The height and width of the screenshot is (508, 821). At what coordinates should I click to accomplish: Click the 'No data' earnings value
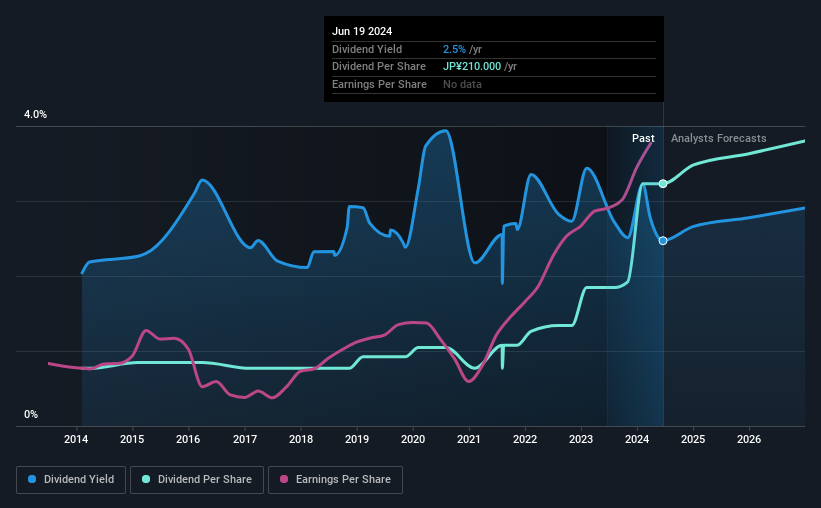[462, 84]
